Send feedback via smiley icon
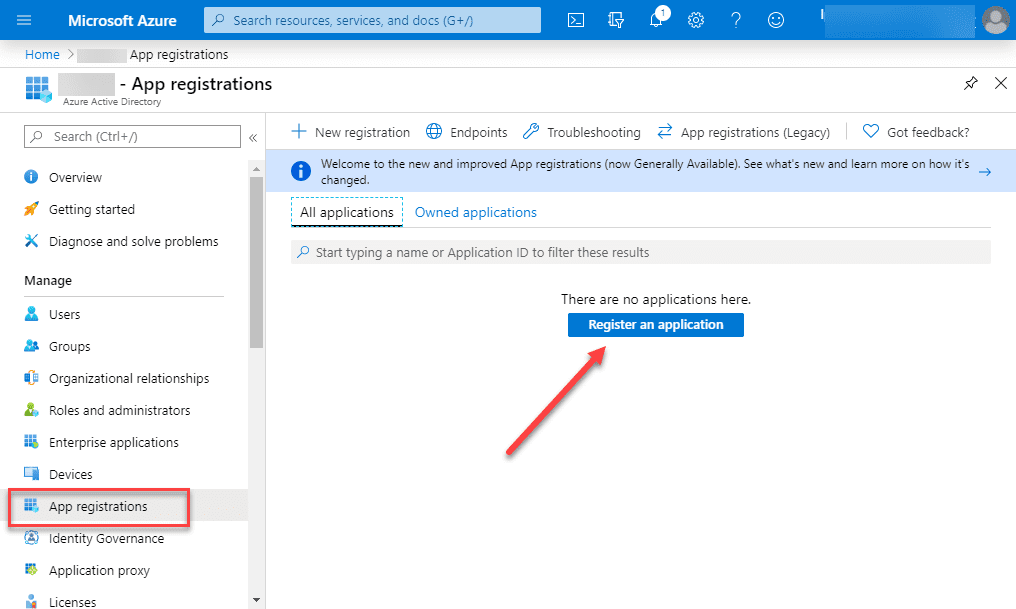Viewport: 1016px width, 609px height. [x=776, y=20]
